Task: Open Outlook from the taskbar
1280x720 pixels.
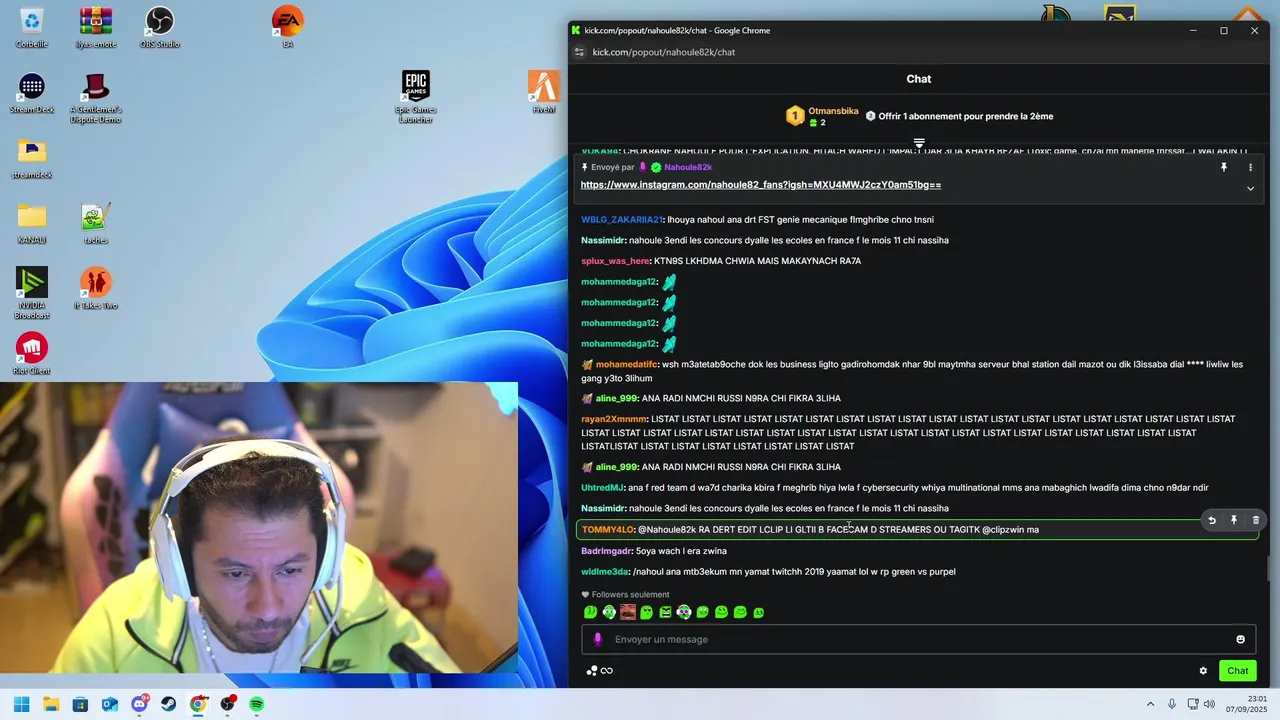Action: point(110,705)
